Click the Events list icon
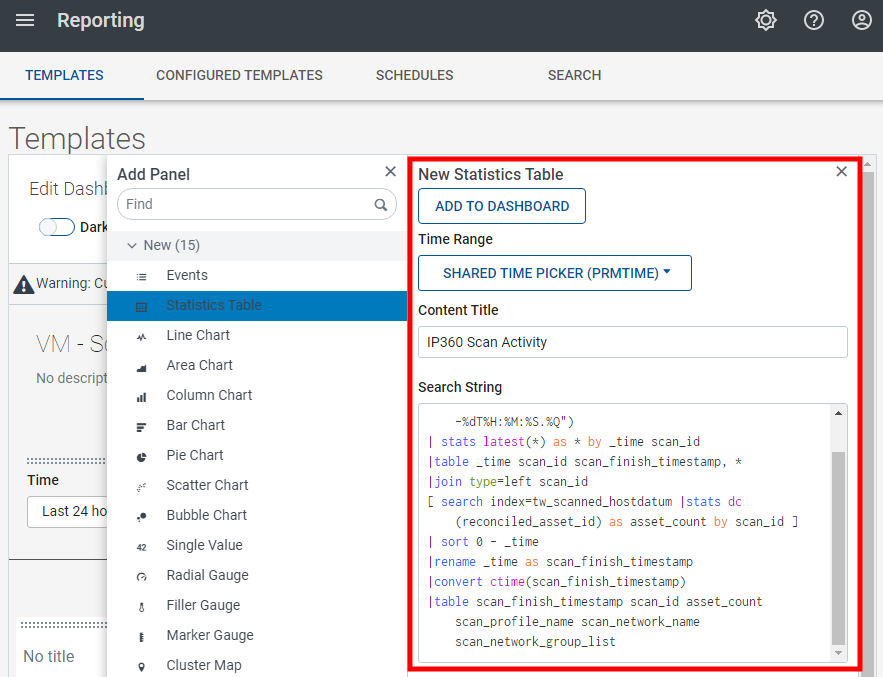Screen dimensions: 883x677 tap(141, 277)
